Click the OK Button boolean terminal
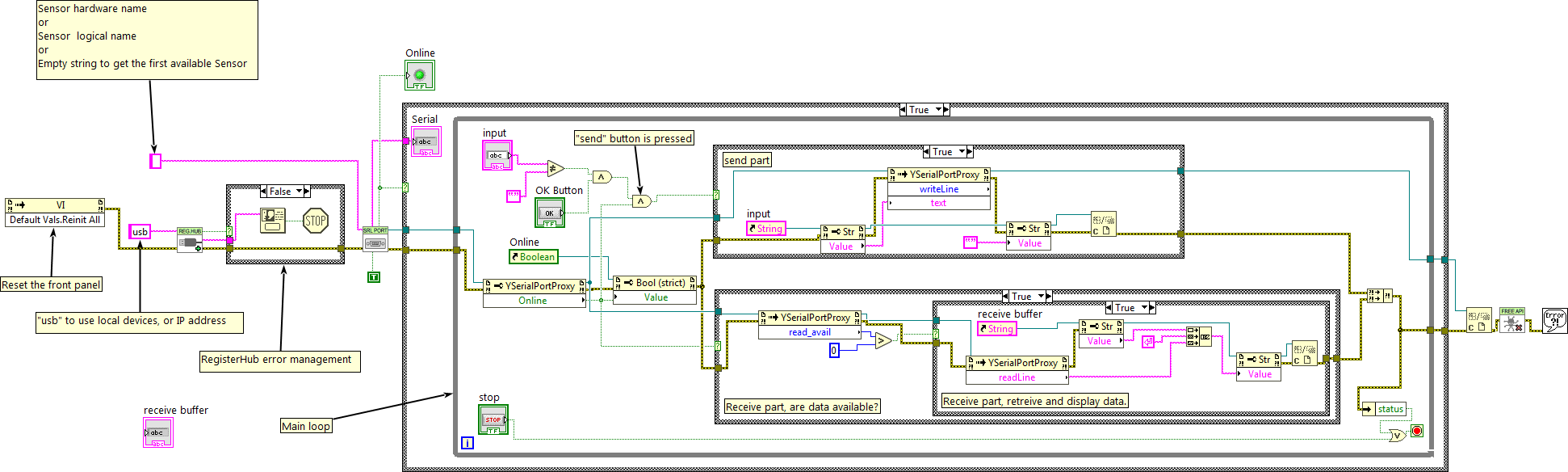The image size is (1568, 472). point(549,213)
